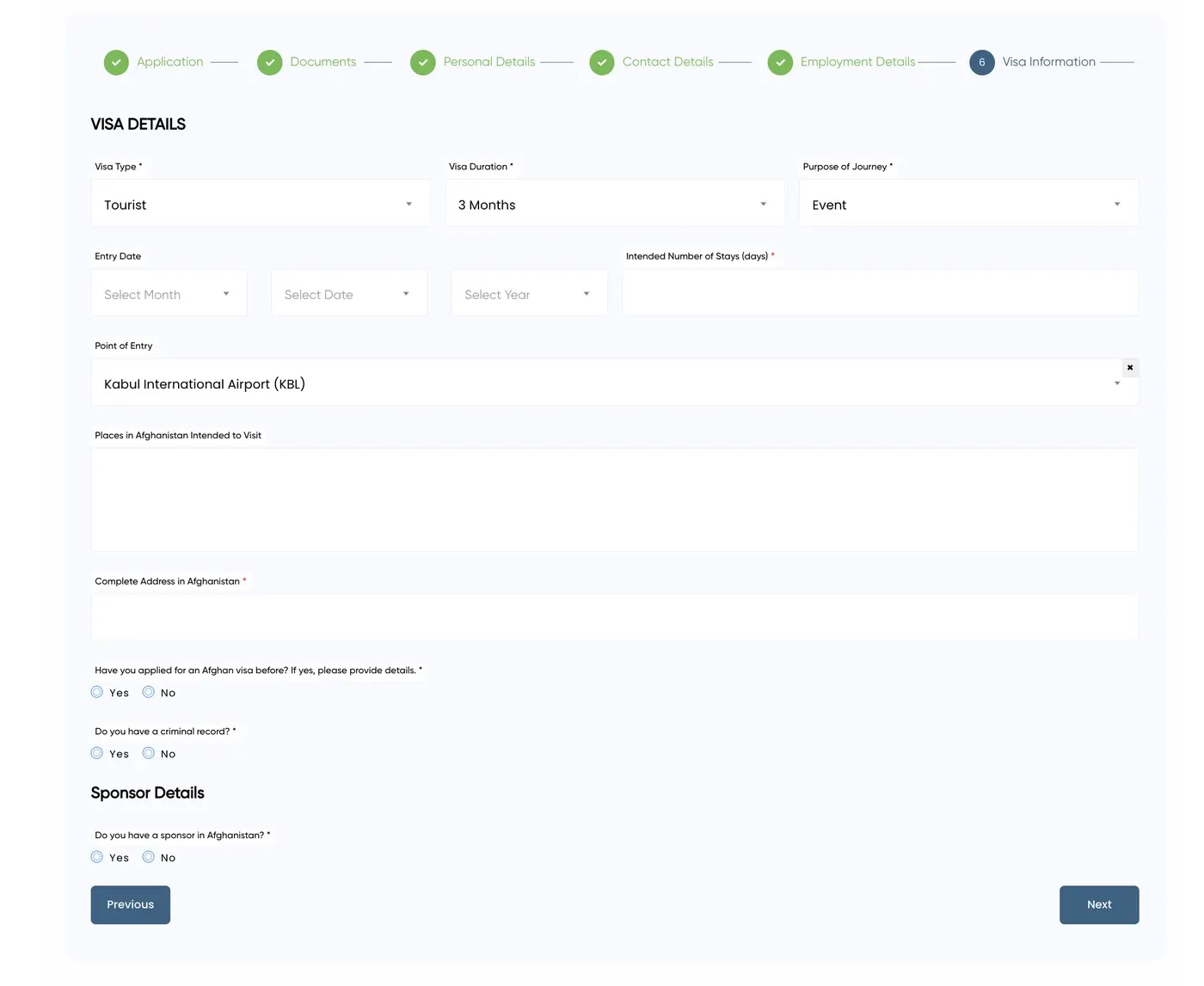
Task: Go to the Documents step
Action: tap(323, 62)
